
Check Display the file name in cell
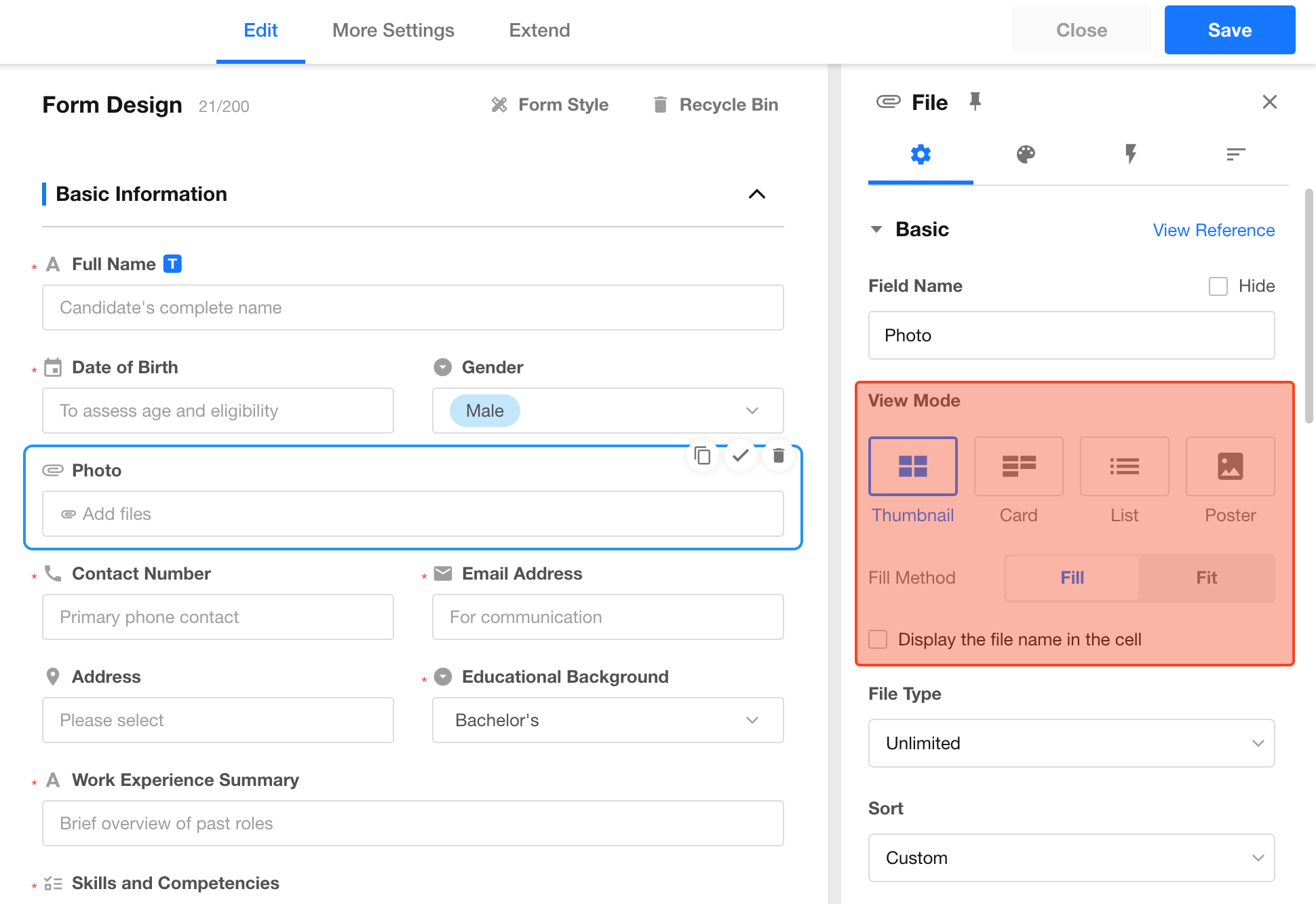click(x=878, y=639)
